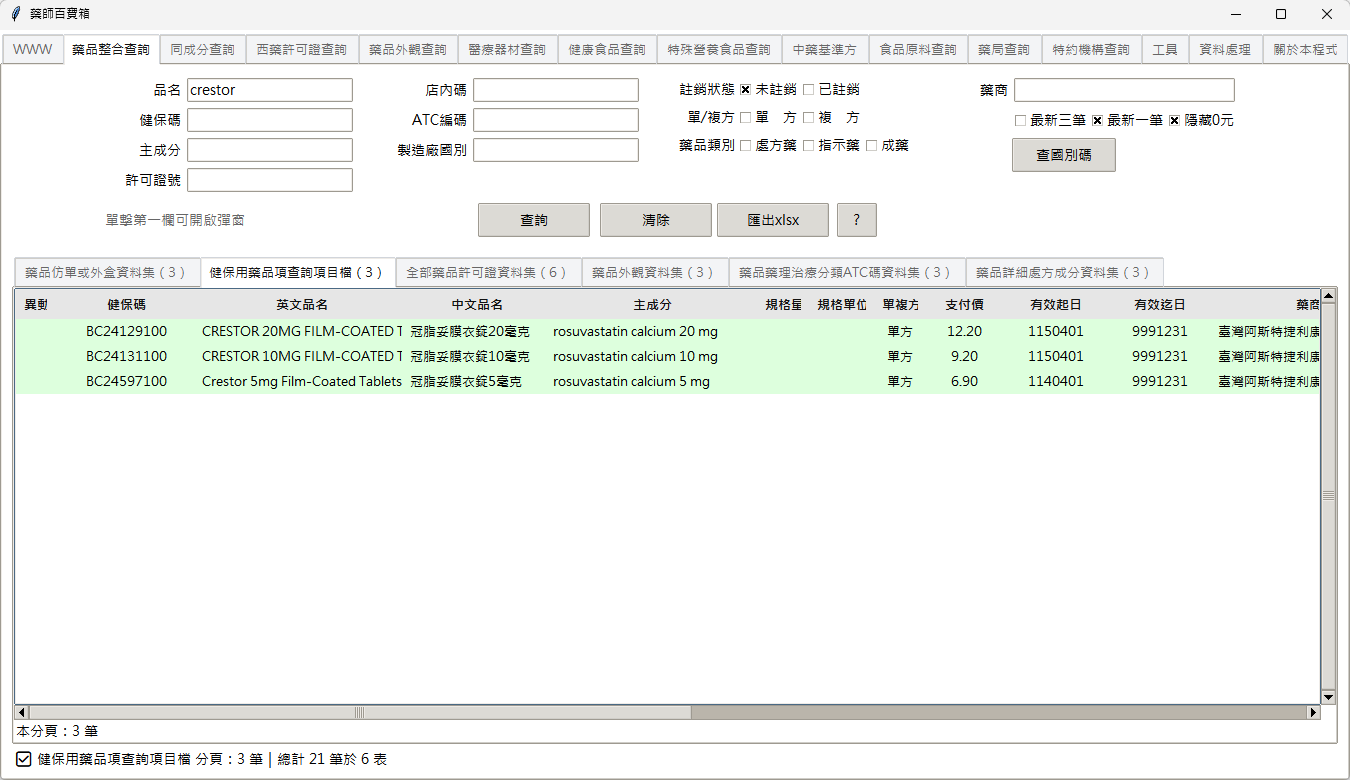Sort by the 健保碼 column header
Image resolution: width=1350 pixels, height=780 pixels.
127,305
